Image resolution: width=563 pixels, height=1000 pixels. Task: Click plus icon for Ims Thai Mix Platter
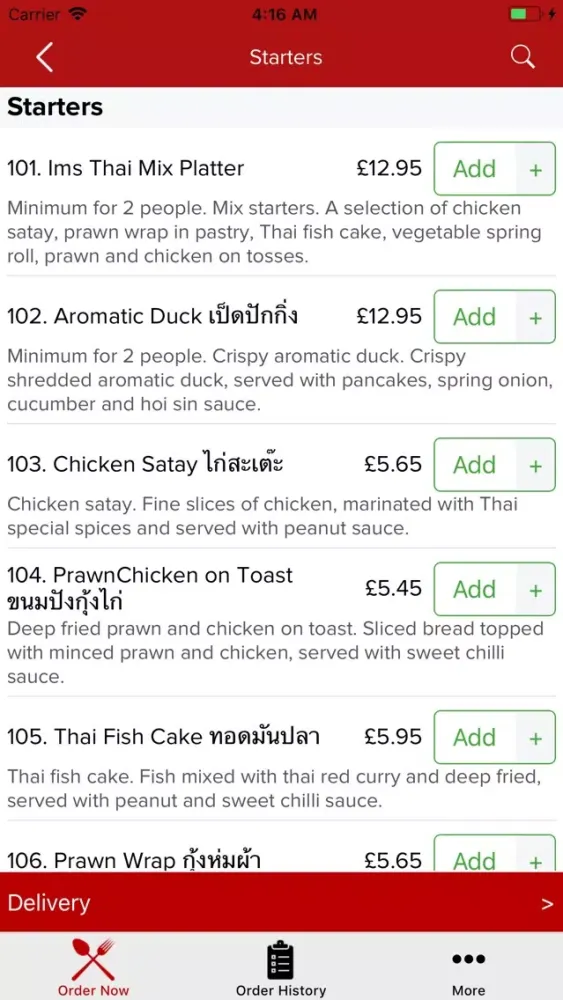click(x=536, y=169)
